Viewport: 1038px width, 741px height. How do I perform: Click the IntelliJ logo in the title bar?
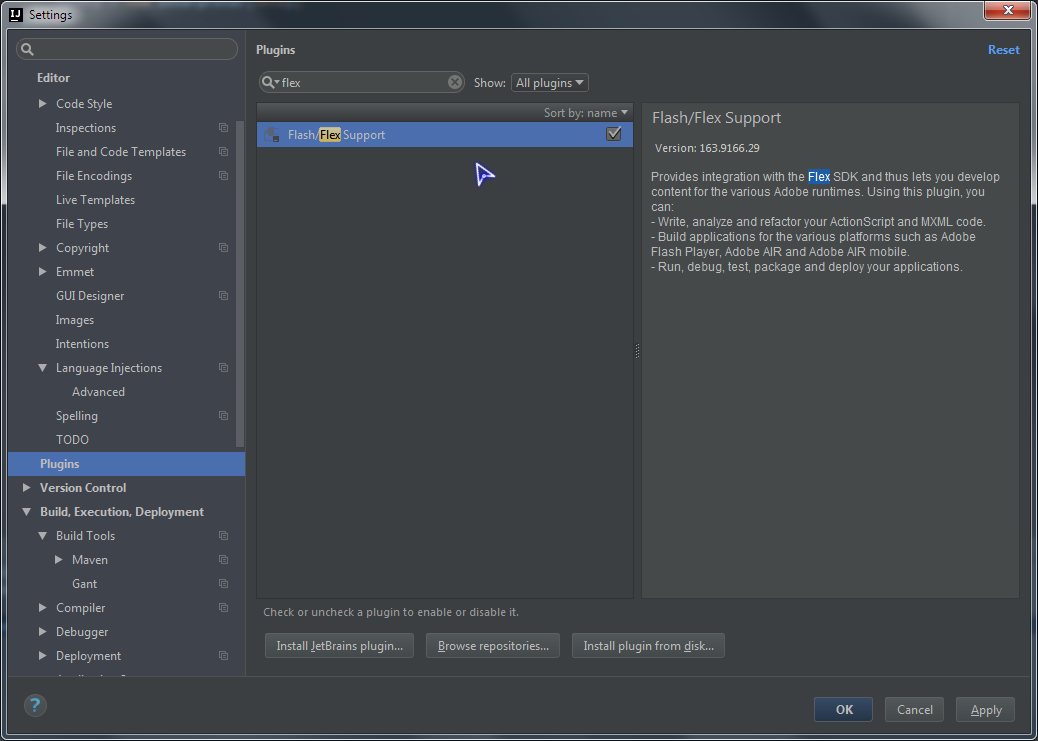click(16, 14)
